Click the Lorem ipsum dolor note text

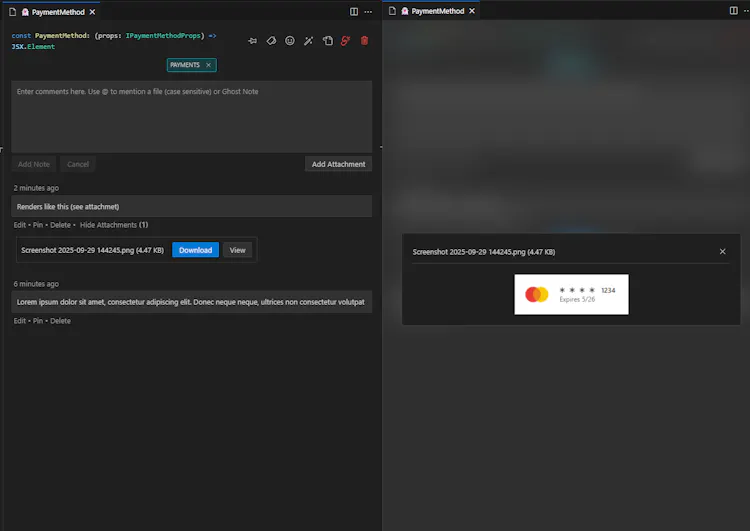(x=190, y=302)
